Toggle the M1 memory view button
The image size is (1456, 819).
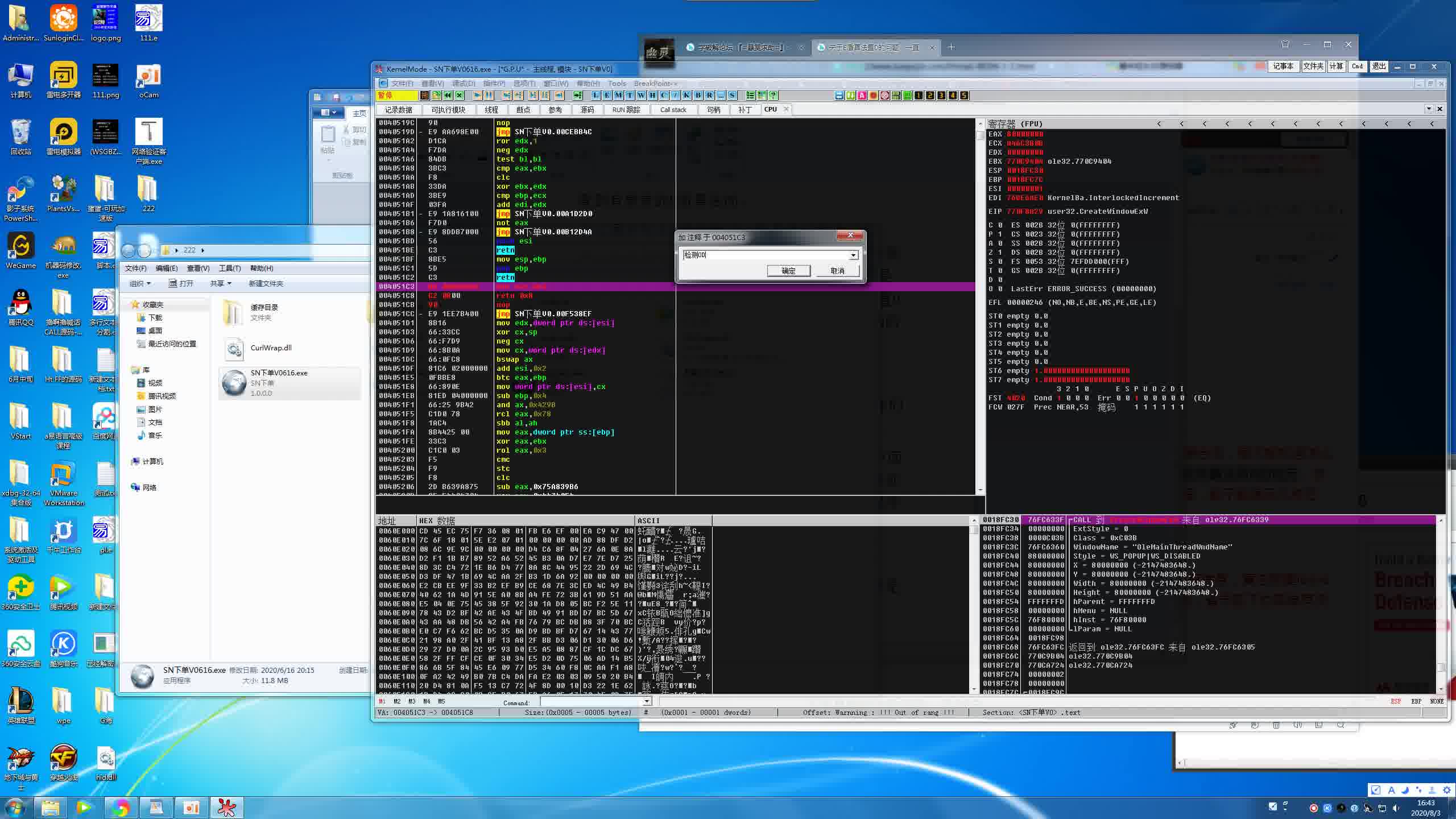(382, 701)
